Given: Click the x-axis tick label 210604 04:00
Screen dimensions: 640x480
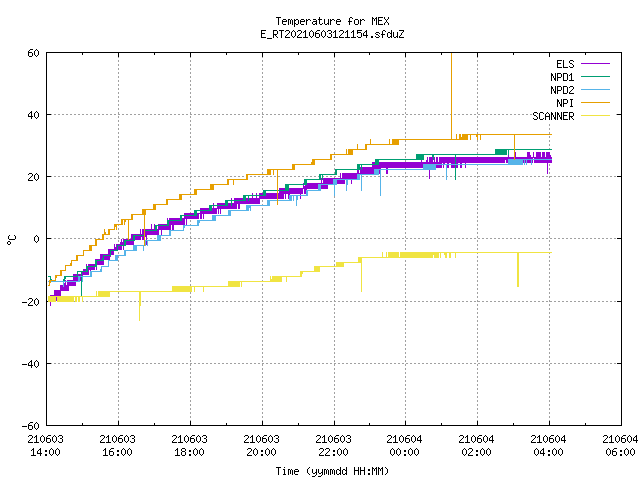Looking at the screenshot, I should [x=548, y=446].
